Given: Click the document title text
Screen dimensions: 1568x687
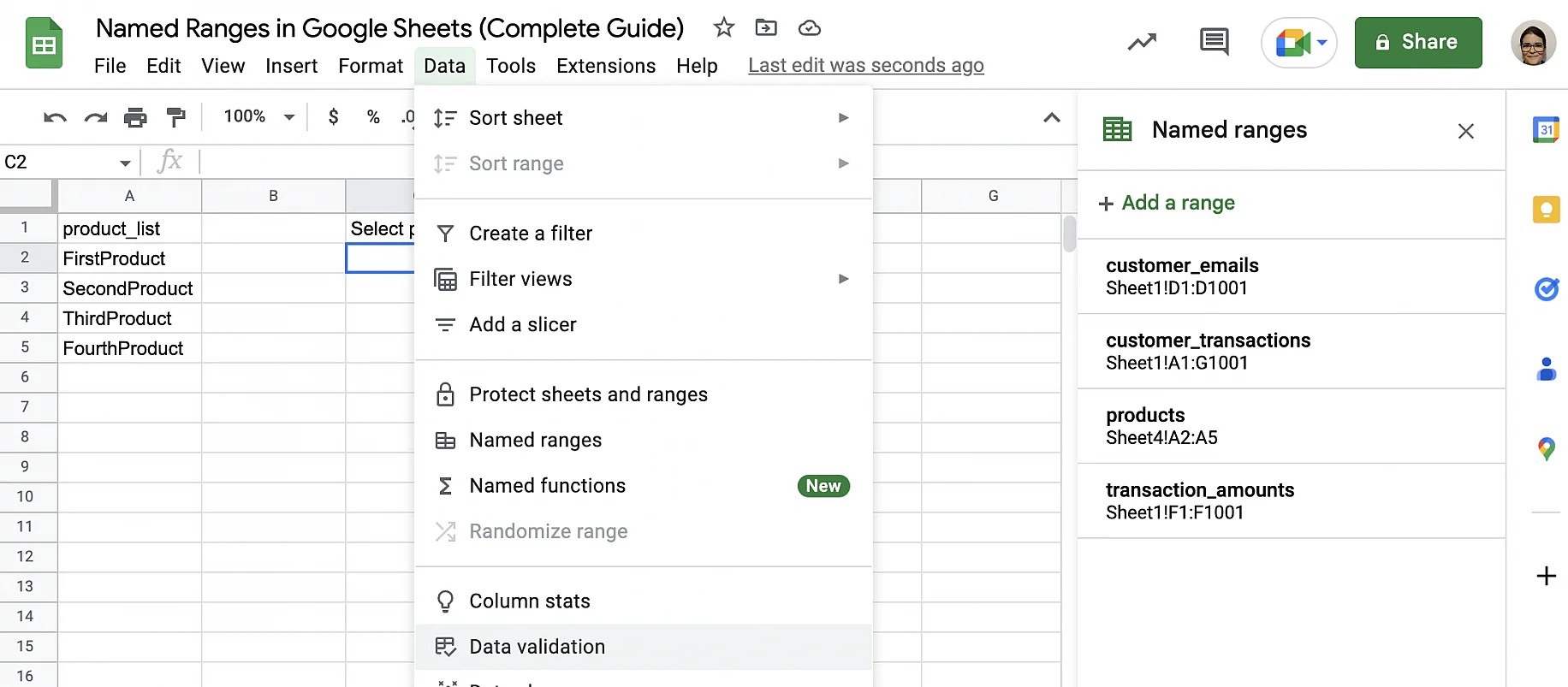Looking at the screenshot, I should click(x=390, y=28).
